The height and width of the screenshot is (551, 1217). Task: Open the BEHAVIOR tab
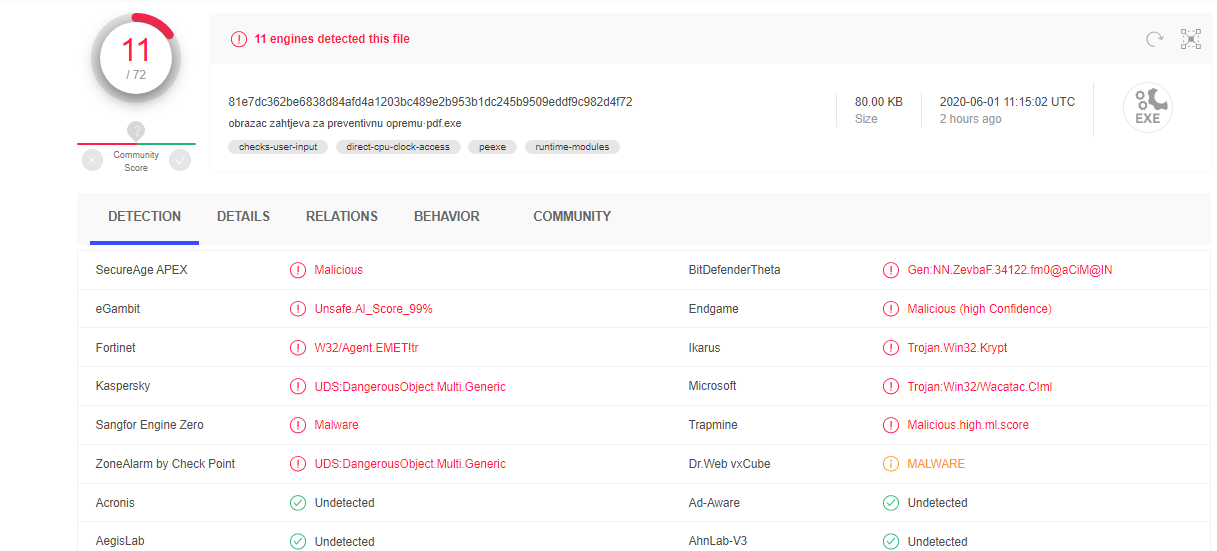point(446,216)
